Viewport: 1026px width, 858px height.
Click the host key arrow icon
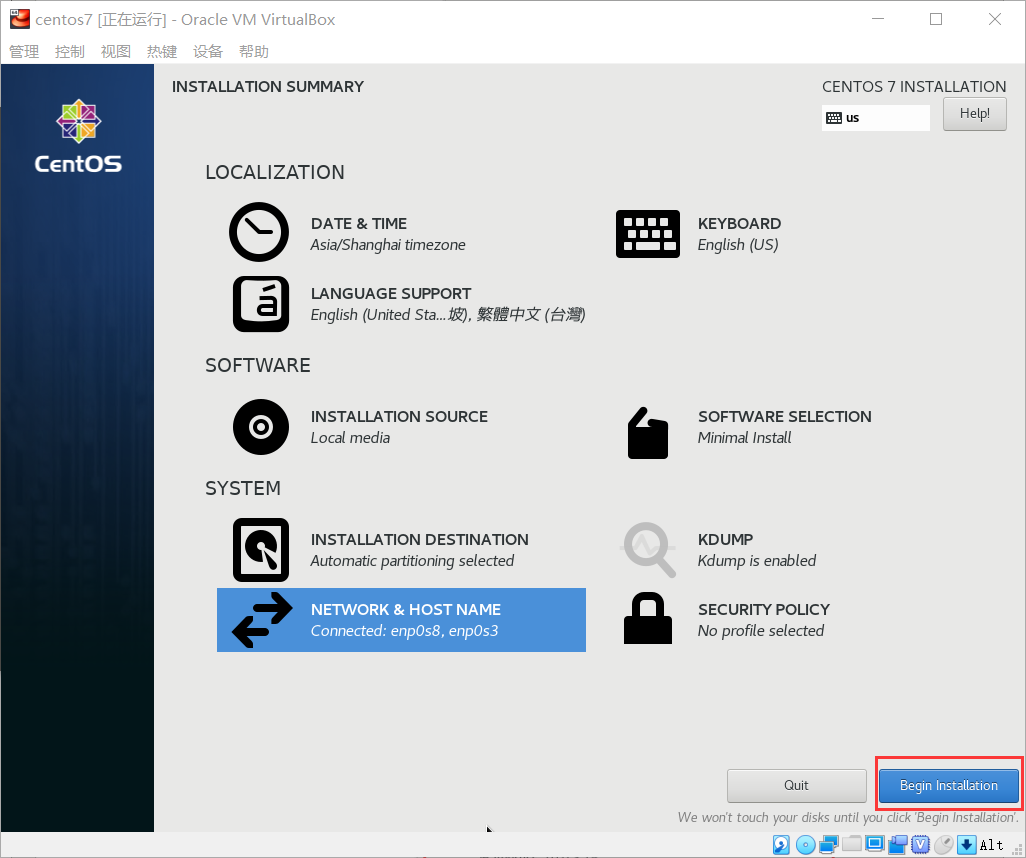coord(966,844)
